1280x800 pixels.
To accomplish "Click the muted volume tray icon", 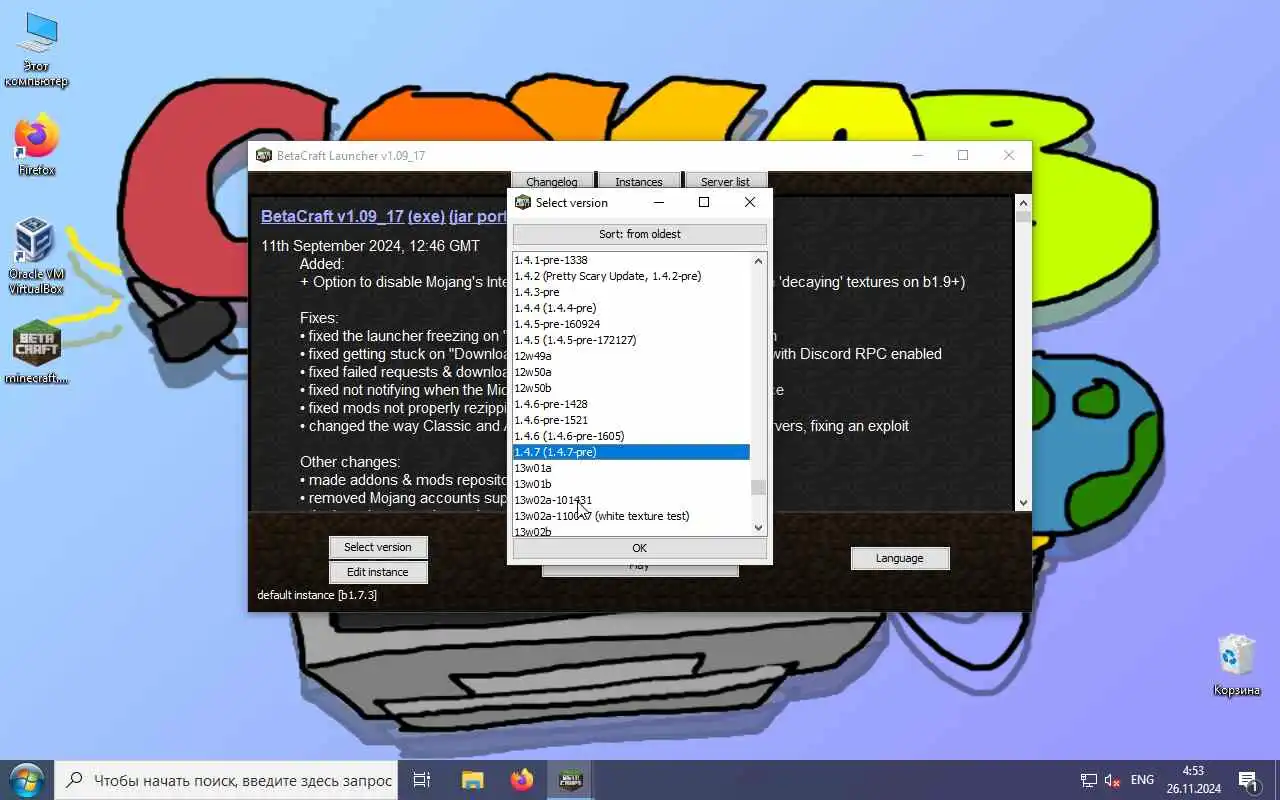I will (x=1113, y=780).
